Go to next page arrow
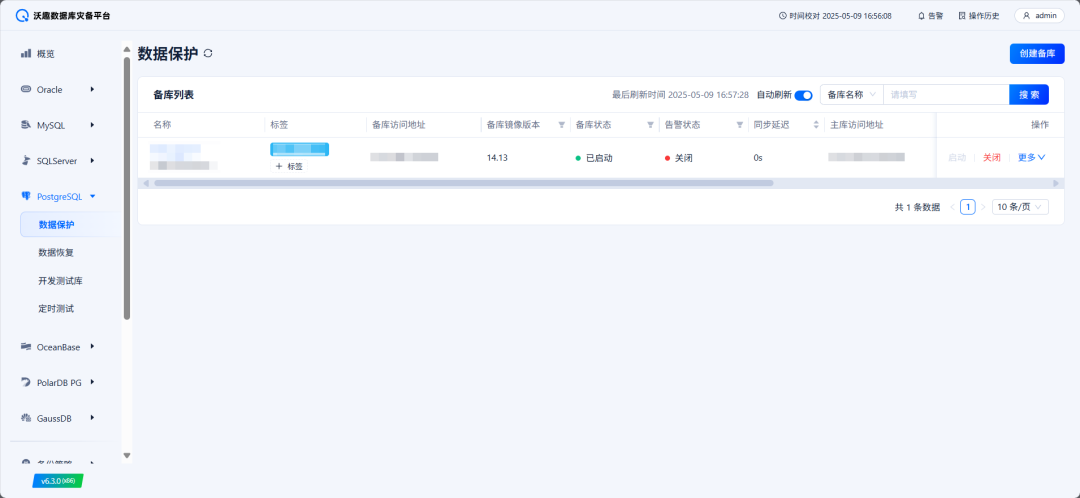The height and width of the screenshot is (498, 1080). tap(983, 207)
